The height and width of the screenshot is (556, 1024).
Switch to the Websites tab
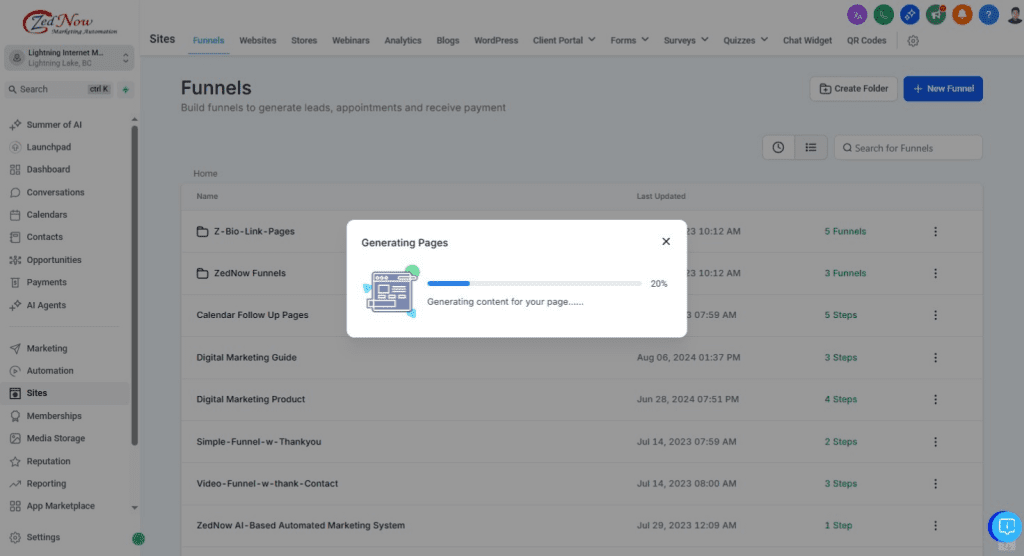point(257,41)
